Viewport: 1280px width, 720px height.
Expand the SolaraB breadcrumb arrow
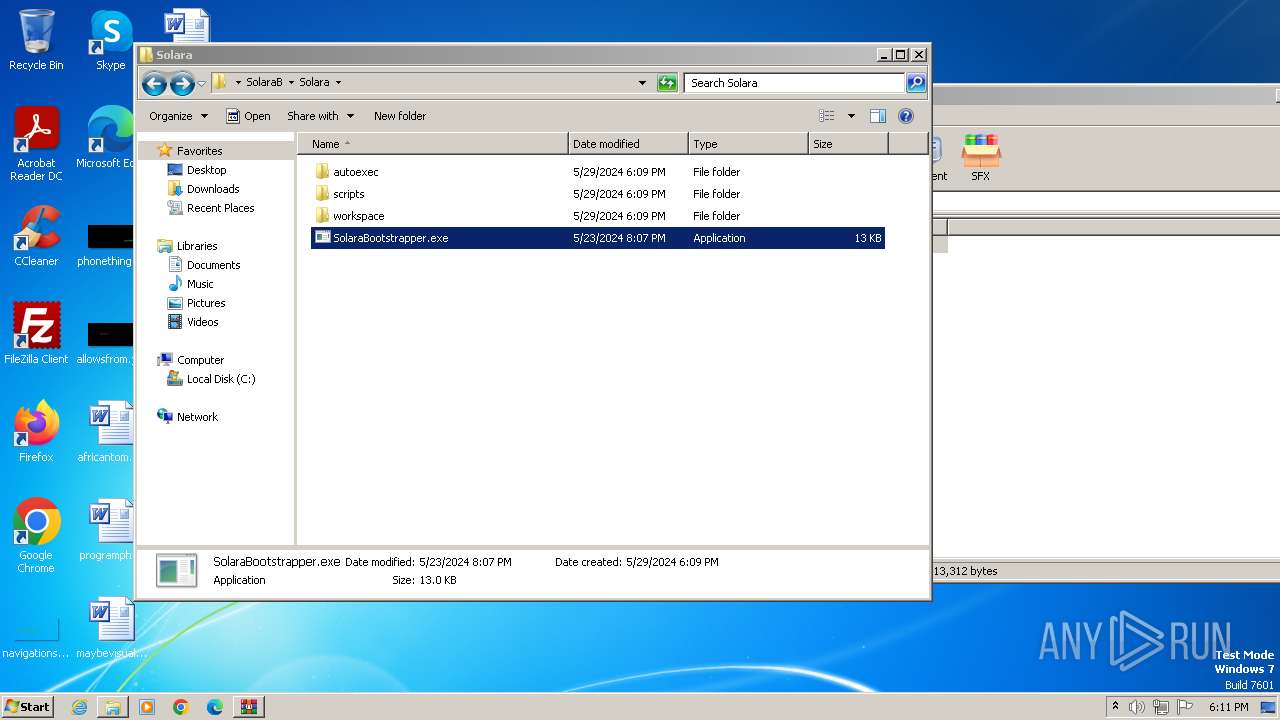tap(291, 83)
